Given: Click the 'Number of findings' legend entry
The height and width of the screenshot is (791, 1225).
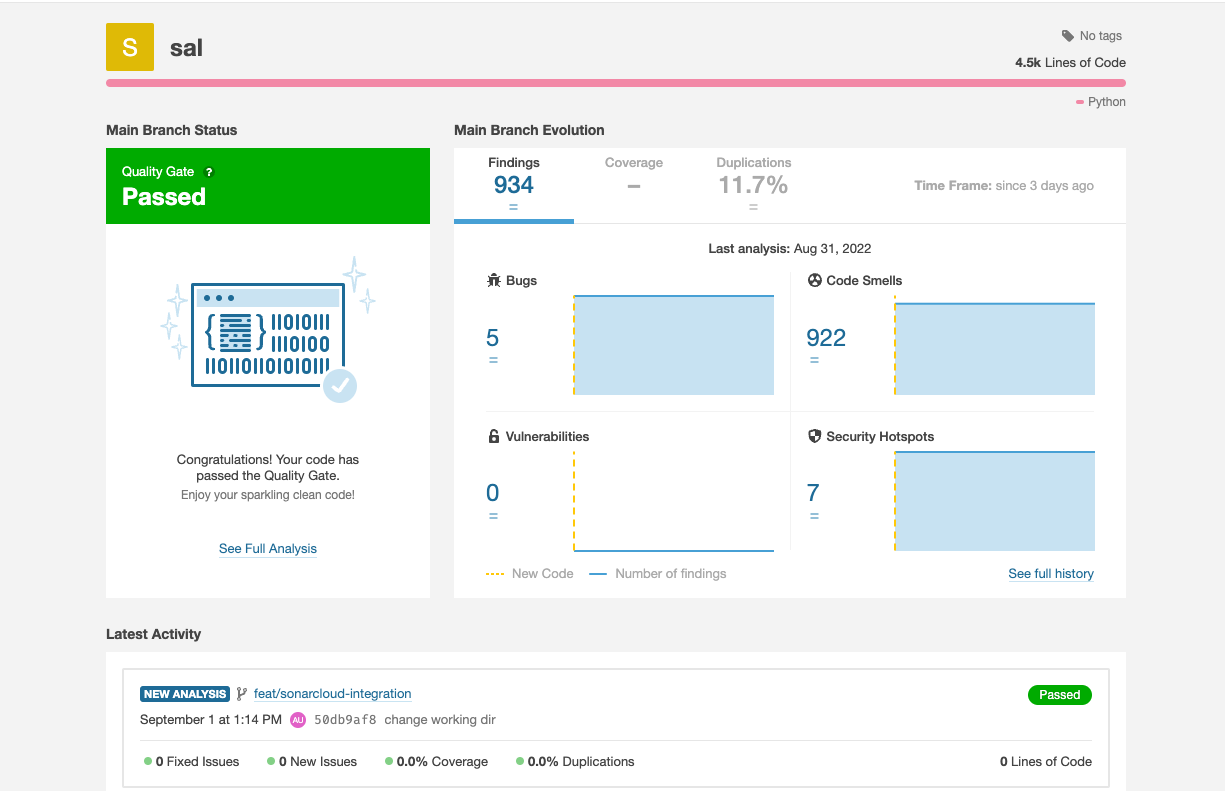Looking at the screenshot, I should (x=658, y=574).
